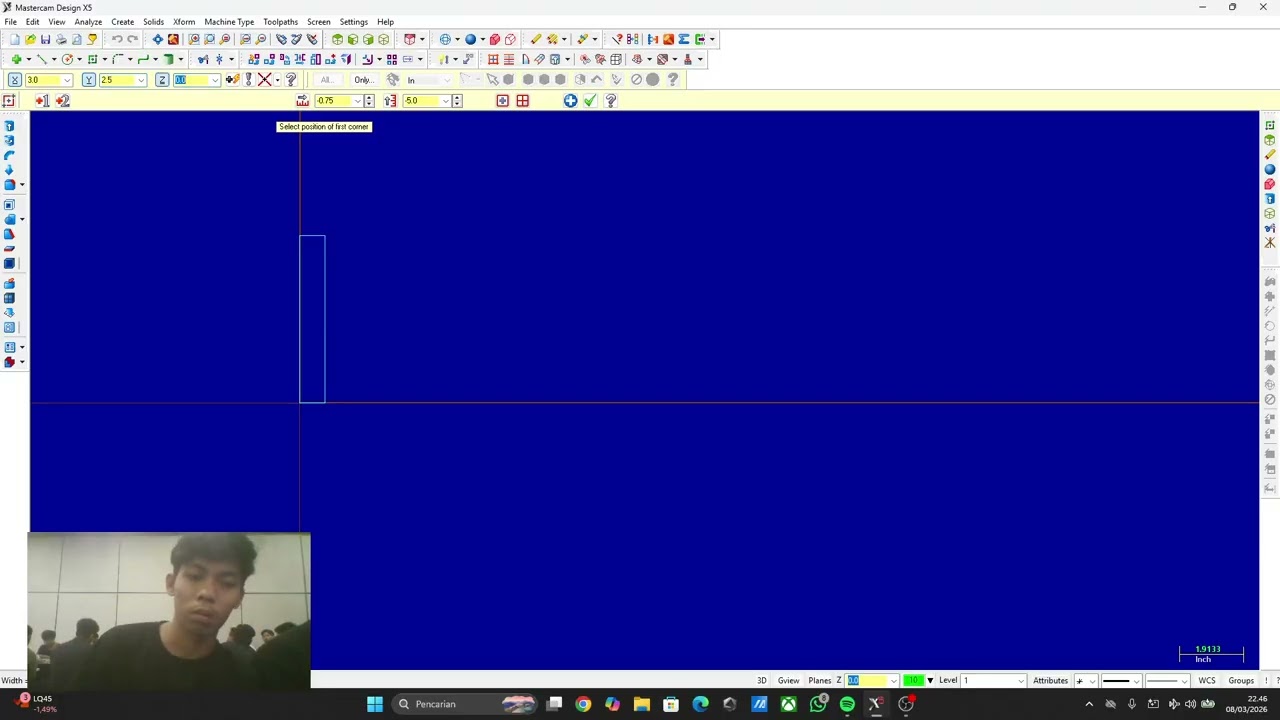Click the Edit first point icon
This screenshot has width=1280, height=720.
(41, 100)
